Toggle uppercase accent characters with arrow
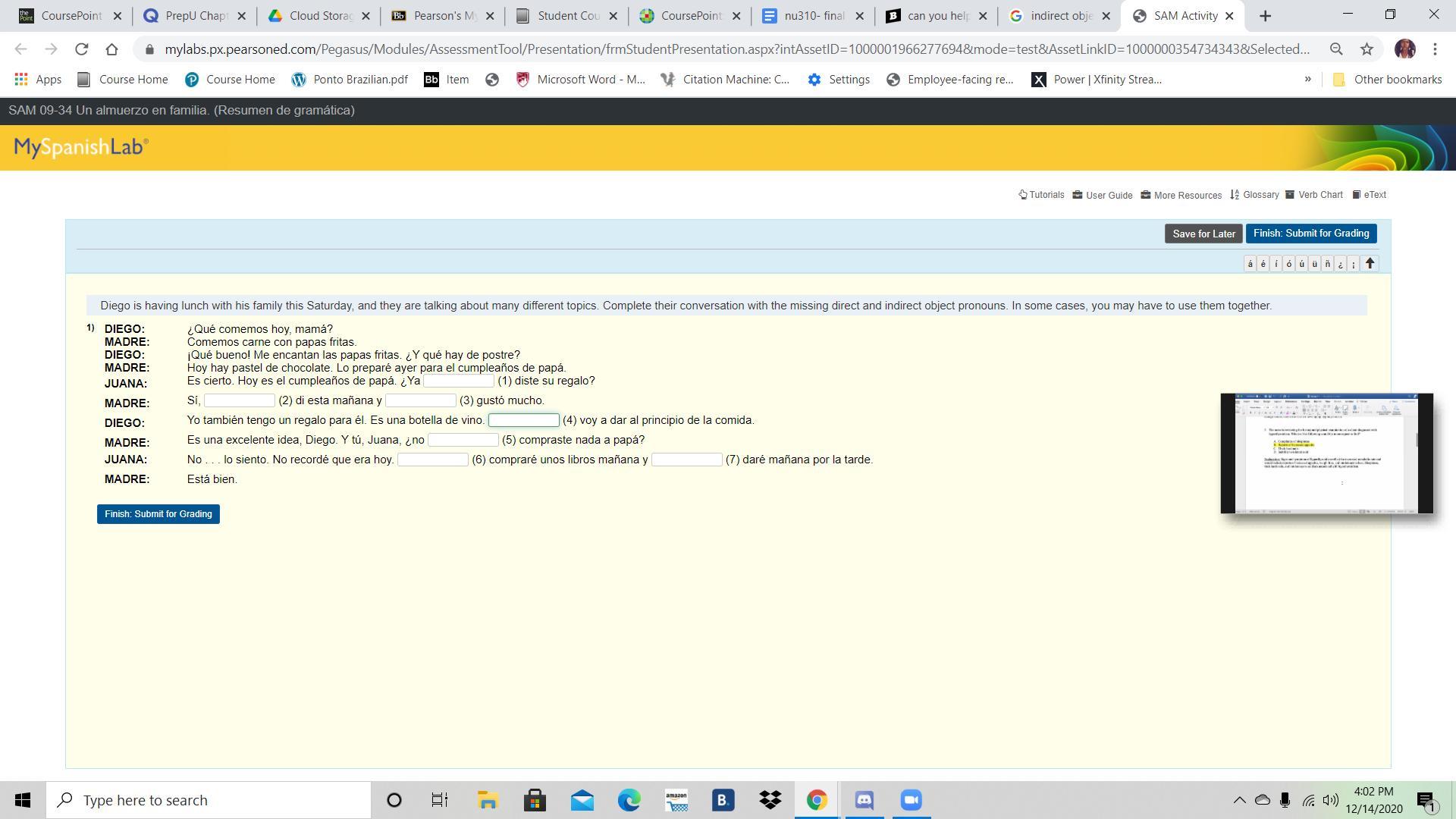 pos(1370,264)
